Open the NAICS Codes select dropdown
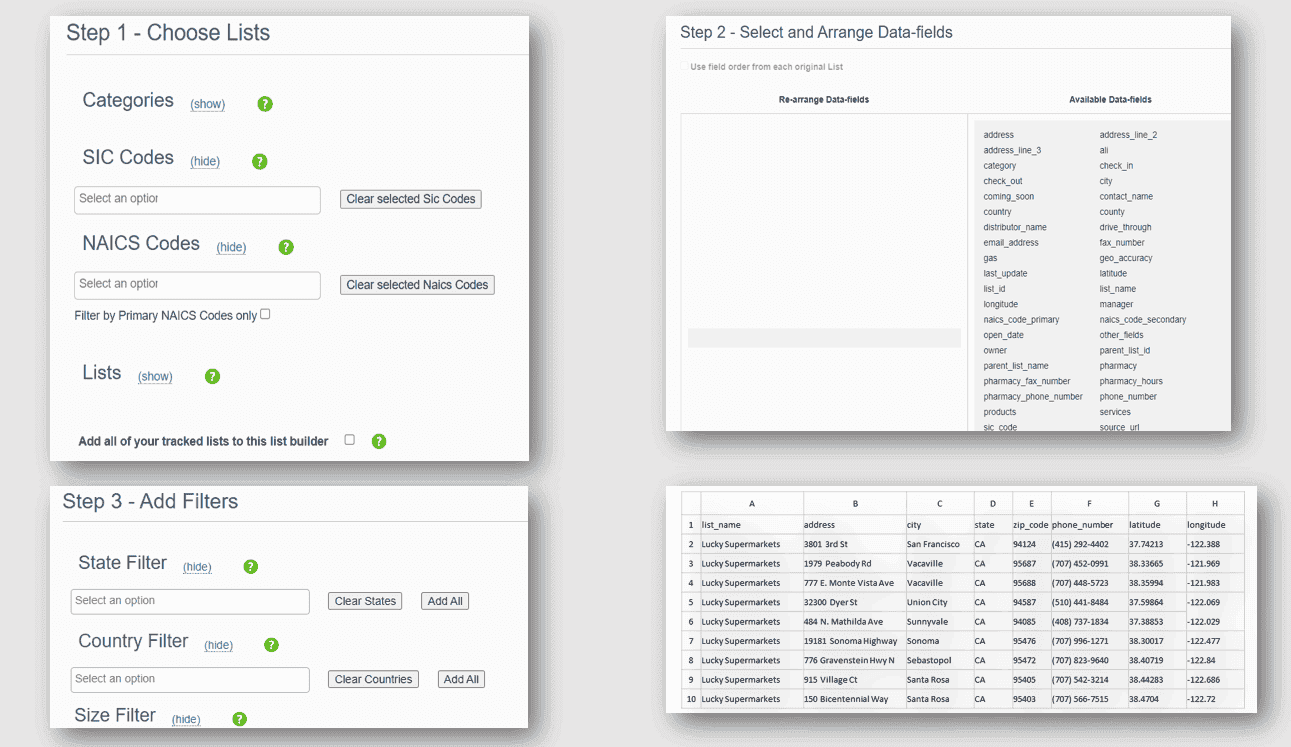This screenshot has height=747, width=1291. click(x=197, y=285)
